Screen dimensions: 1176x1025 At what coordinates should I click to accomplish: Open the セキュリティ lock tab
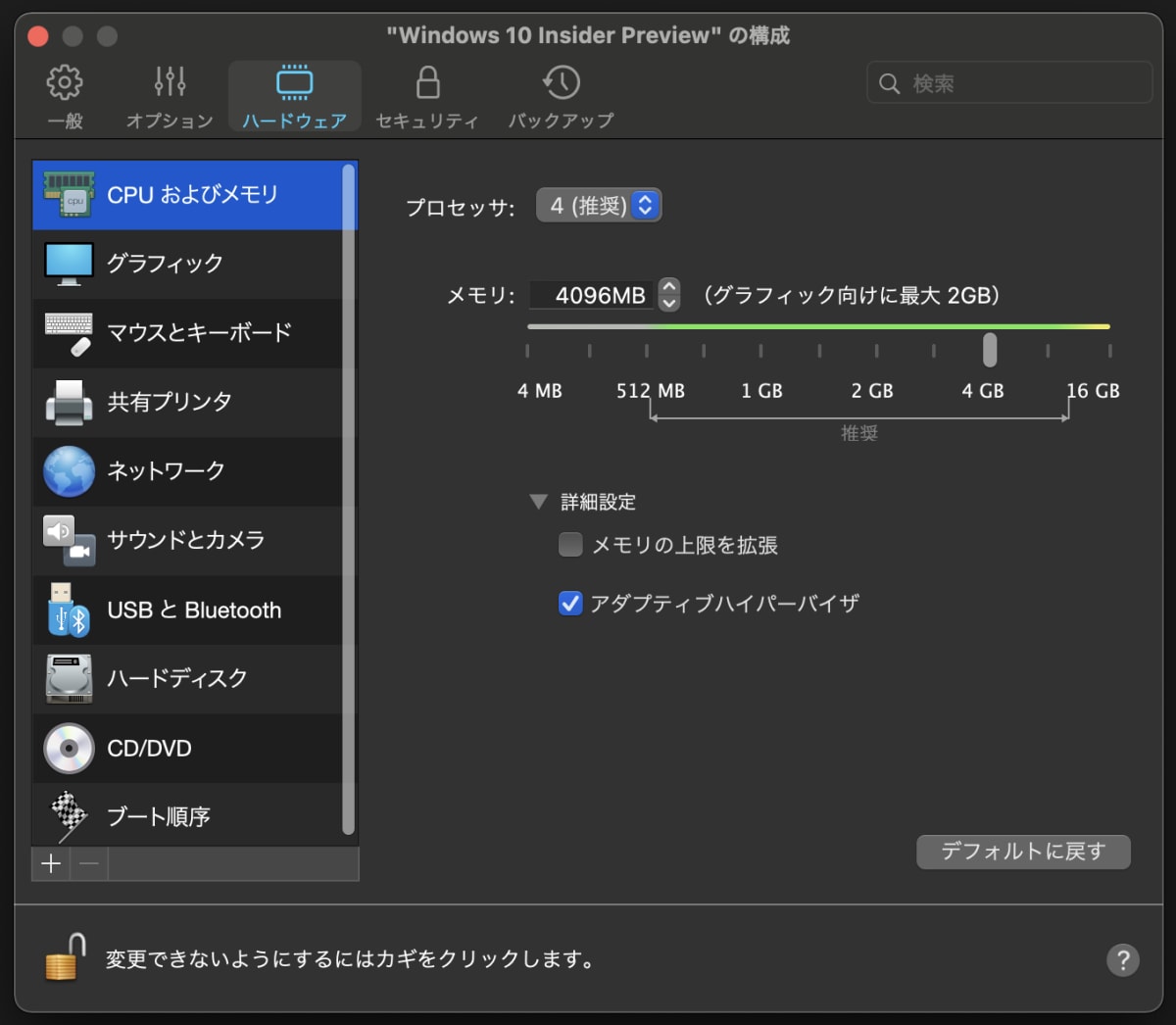[x=427, y=96]
